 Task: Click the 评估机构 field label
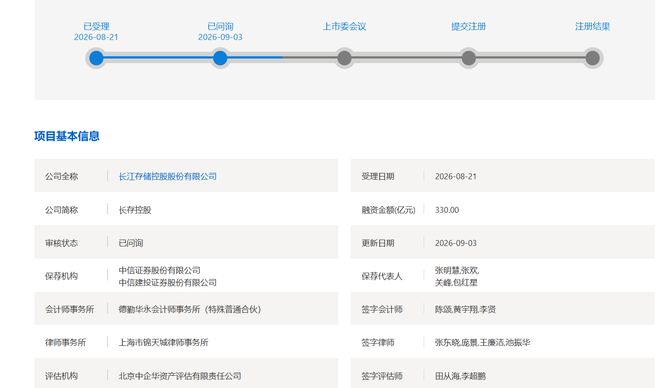click(61, 376)
